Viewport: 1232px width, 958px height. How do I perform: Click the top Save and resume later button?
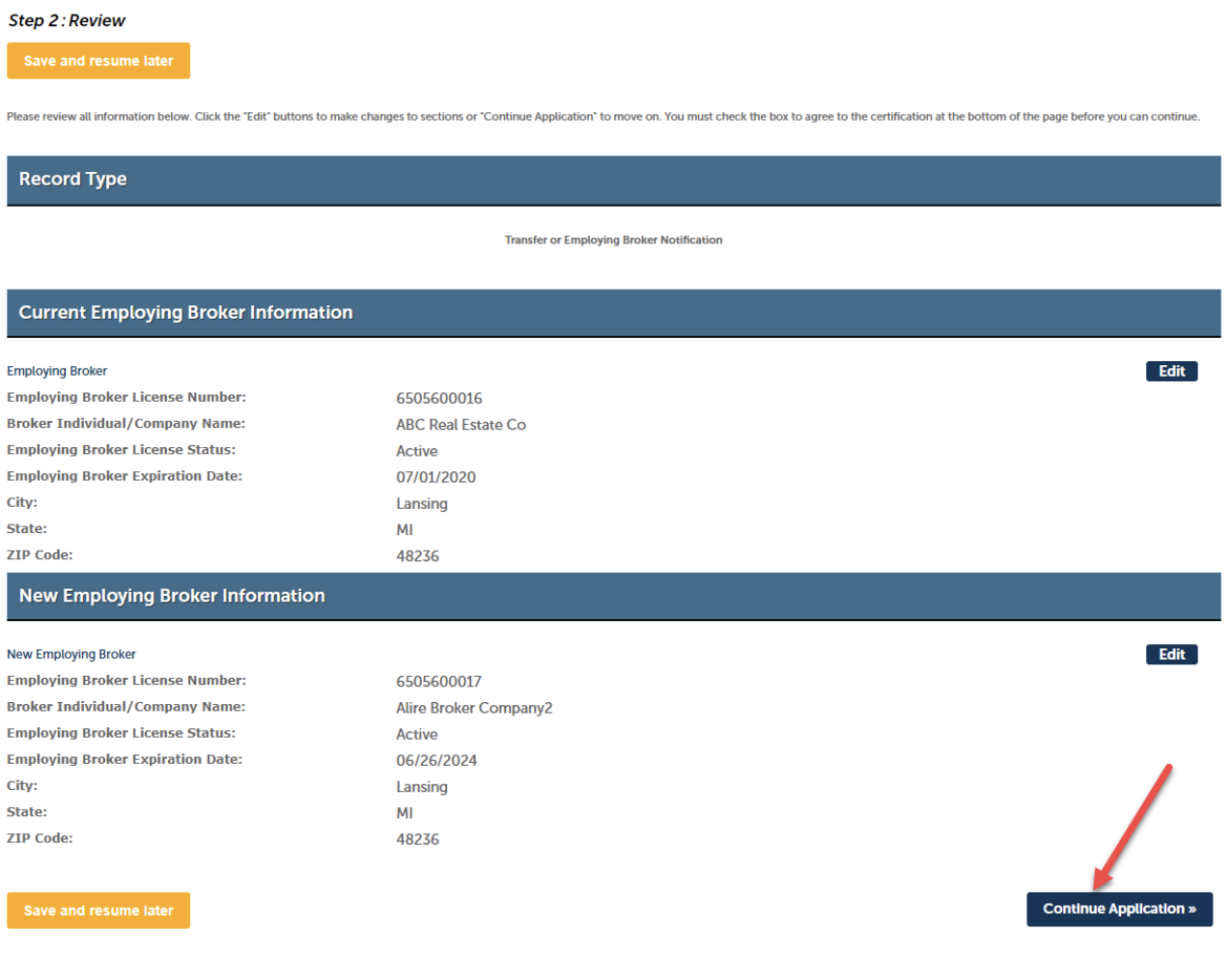98,61
